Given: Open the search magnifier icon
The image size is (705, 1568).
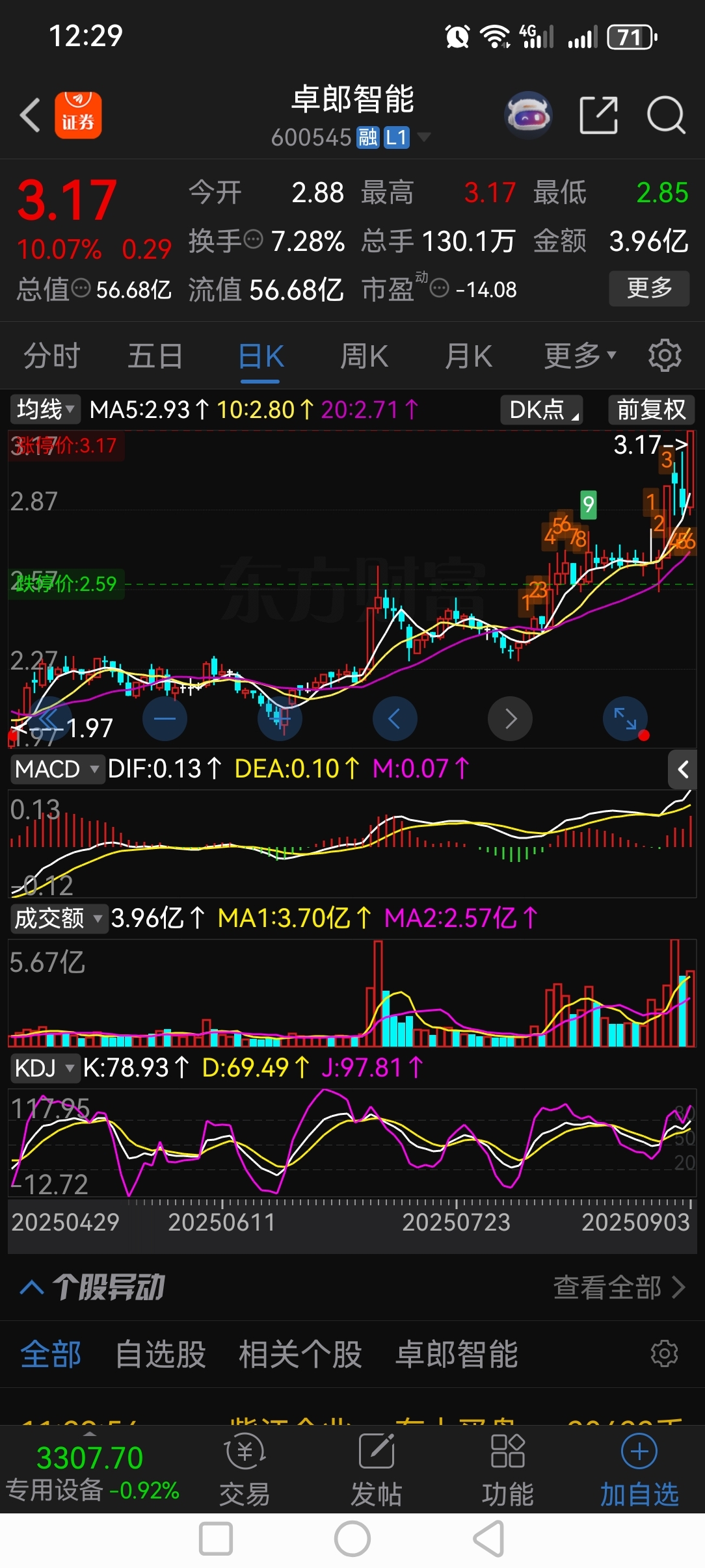Looking at the screenshot, I should pyautogui.click(x=666, y=116).
